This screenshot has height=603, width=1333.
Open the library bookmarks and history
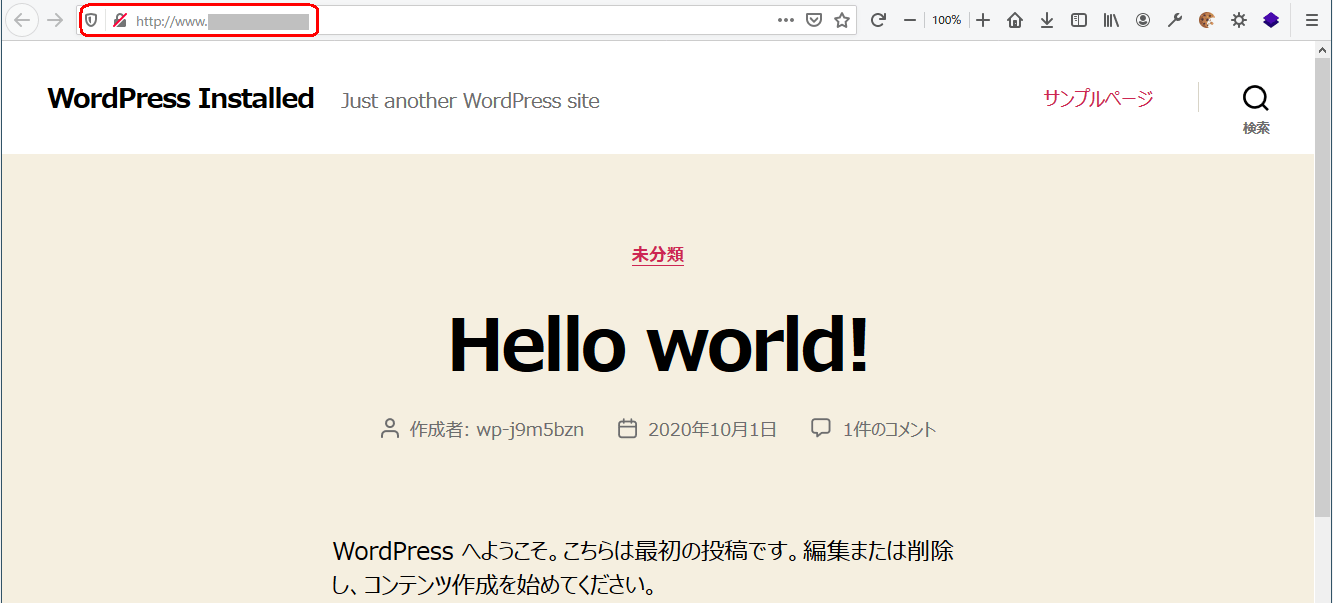tap(1111, 20)
